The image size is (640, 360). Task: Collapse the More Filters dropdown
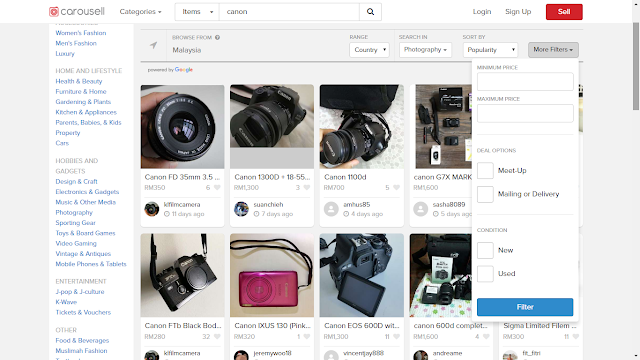(x=553, y=50)
